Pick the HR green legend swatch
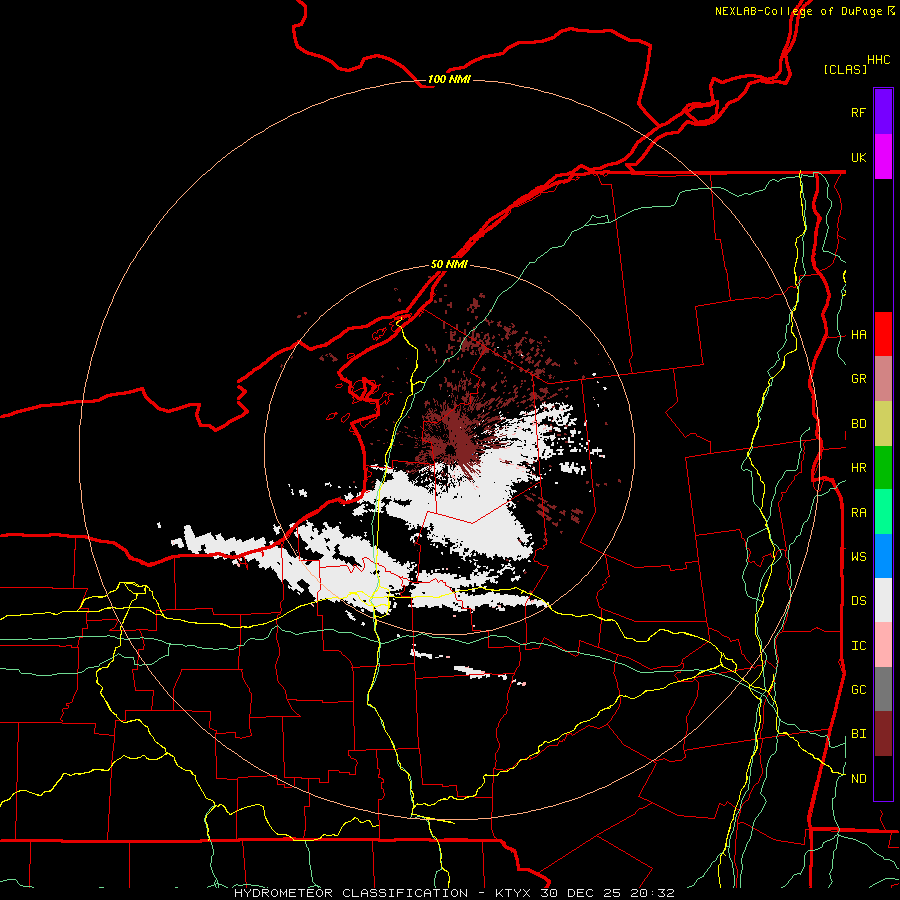Image resolution: width=900 pixels, height=900 pixels. (883, 467)
